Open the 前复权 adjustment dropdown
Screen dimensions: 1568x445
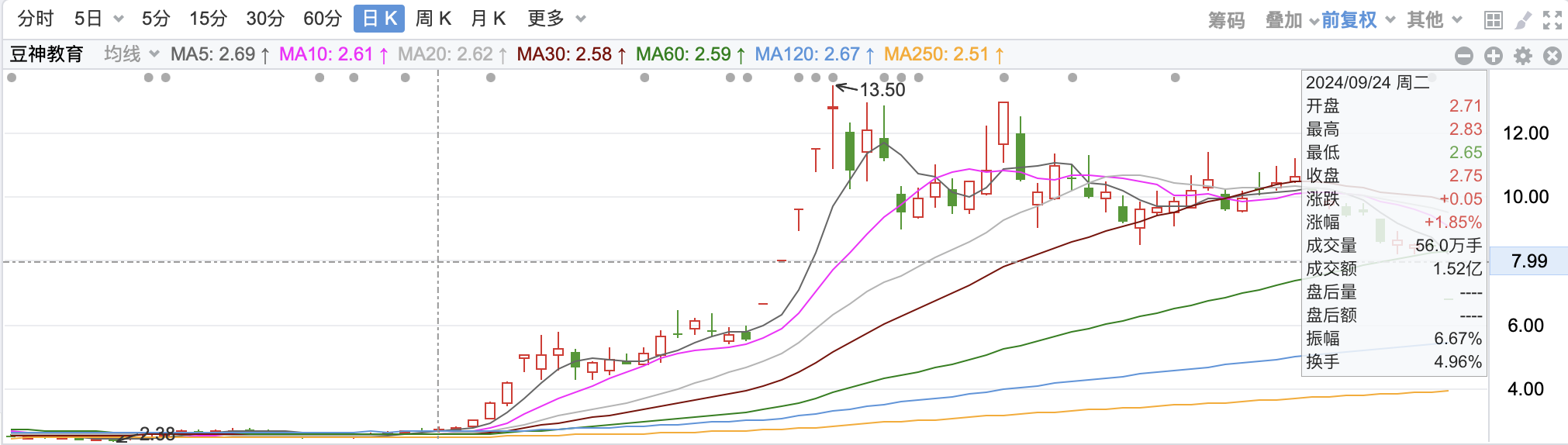[1358, 20]
